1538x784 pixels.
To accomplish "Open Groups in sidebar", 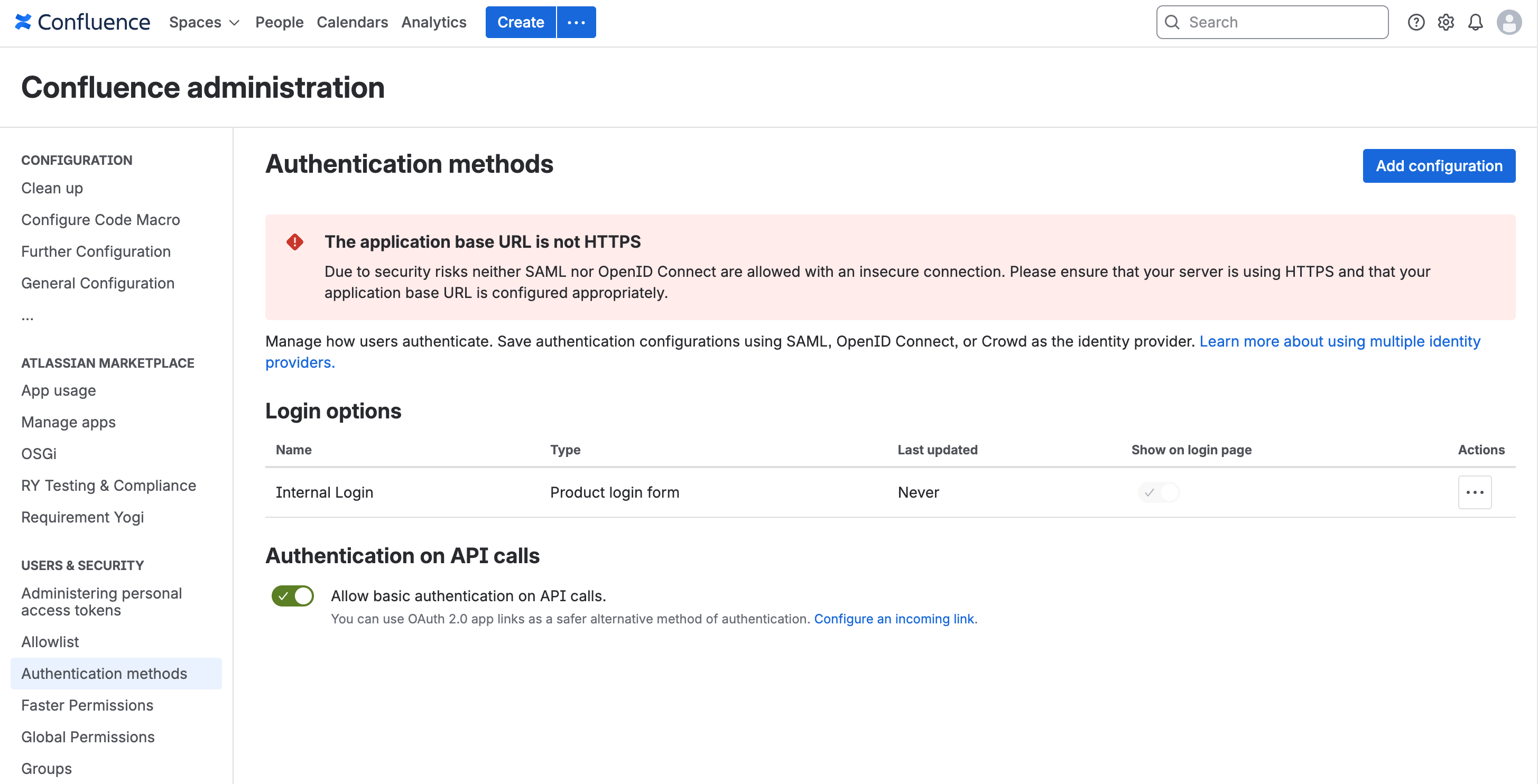I will 47,768.
